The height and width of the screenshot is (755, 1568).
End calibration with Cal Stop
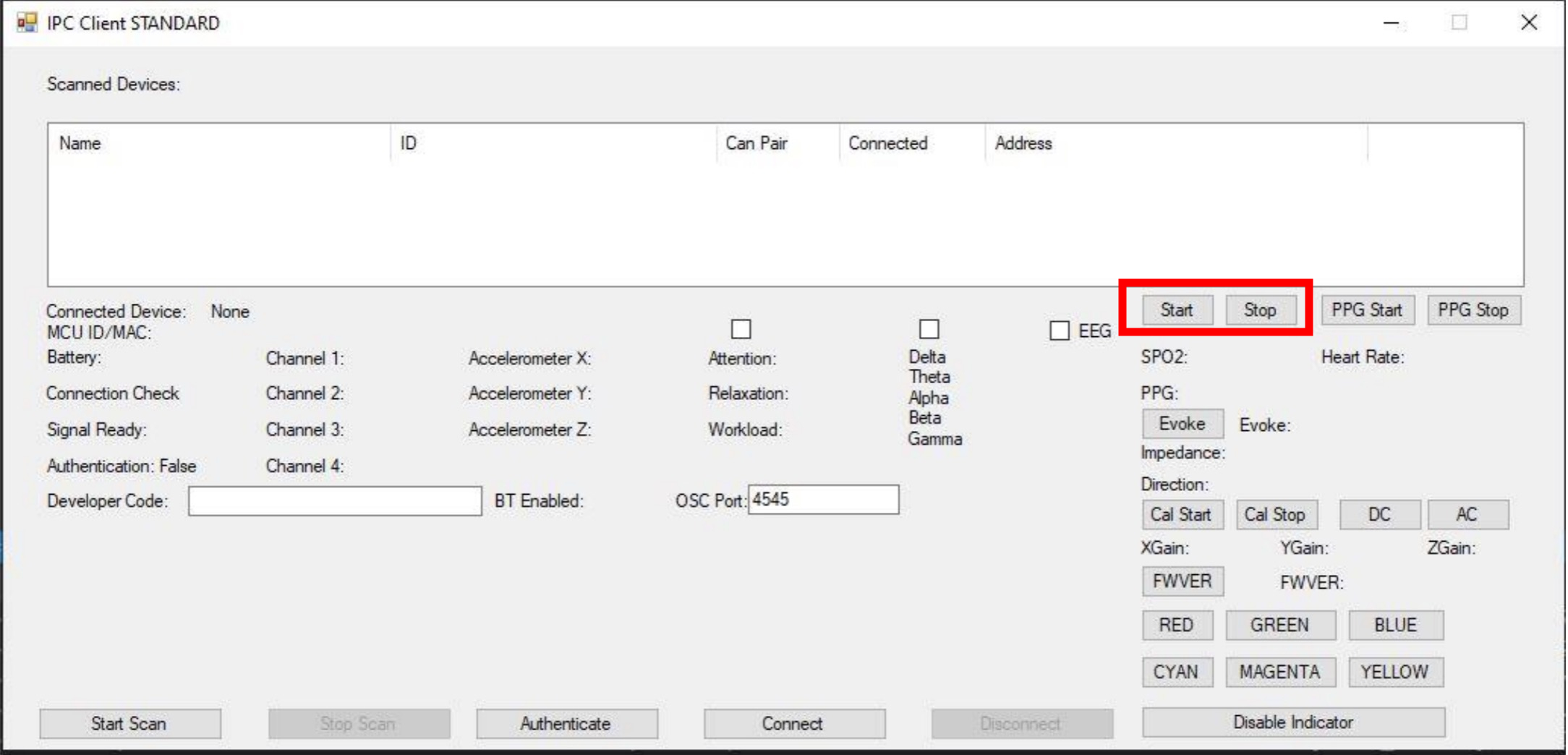[1277, 514]
